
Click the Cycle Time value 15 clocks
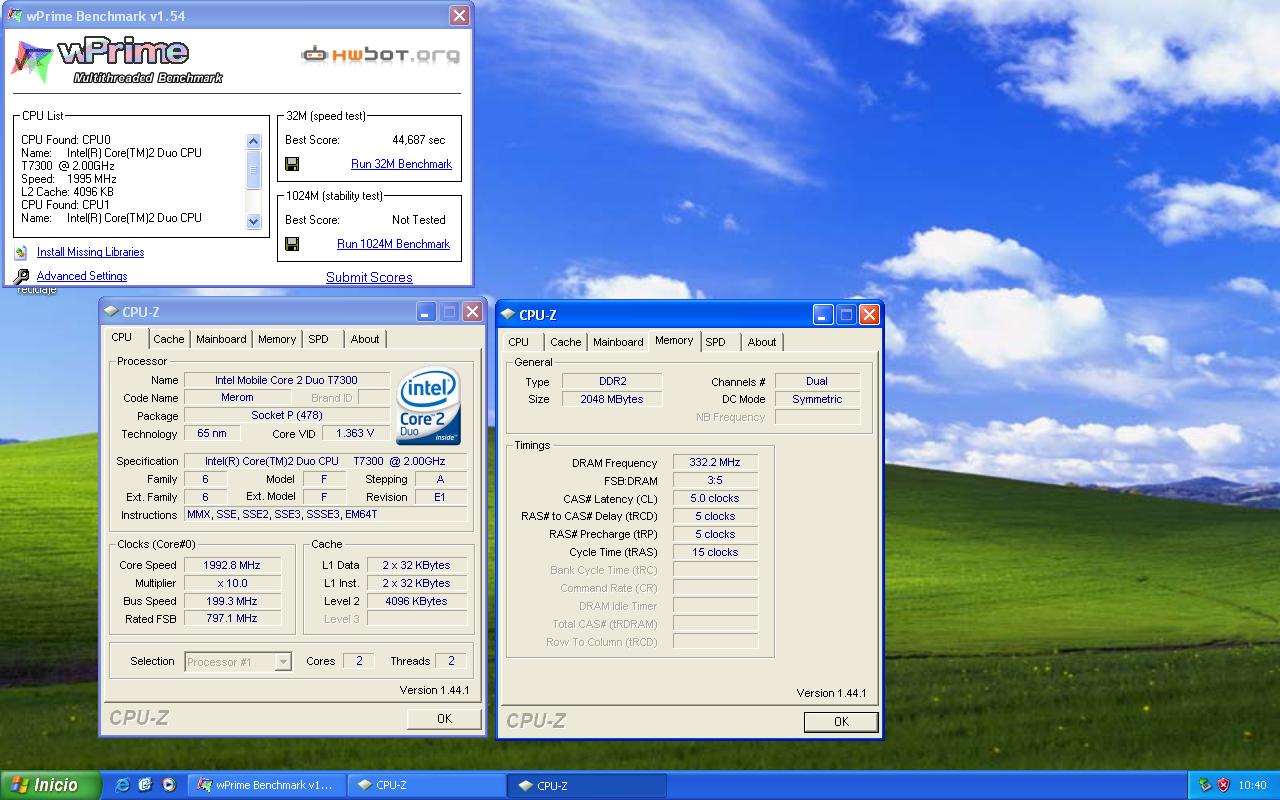pyautogui.click(x=715, y=552)
